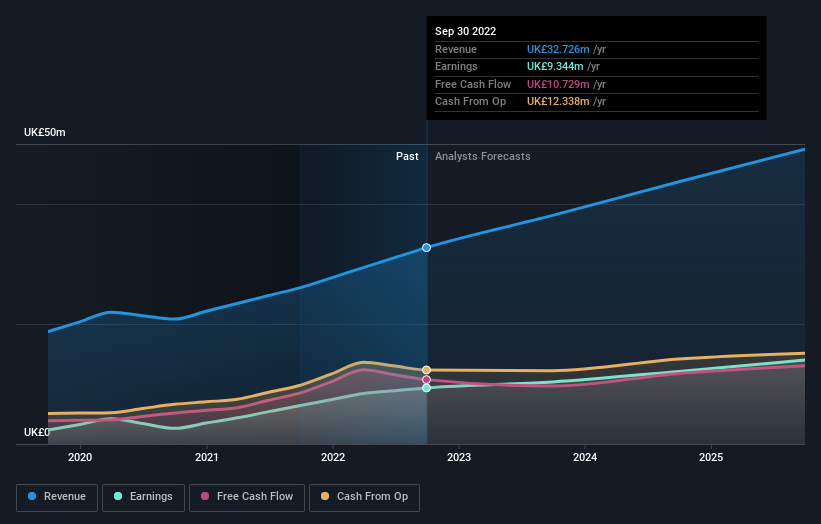
Task: Click the Past section label
Action: 407,157
